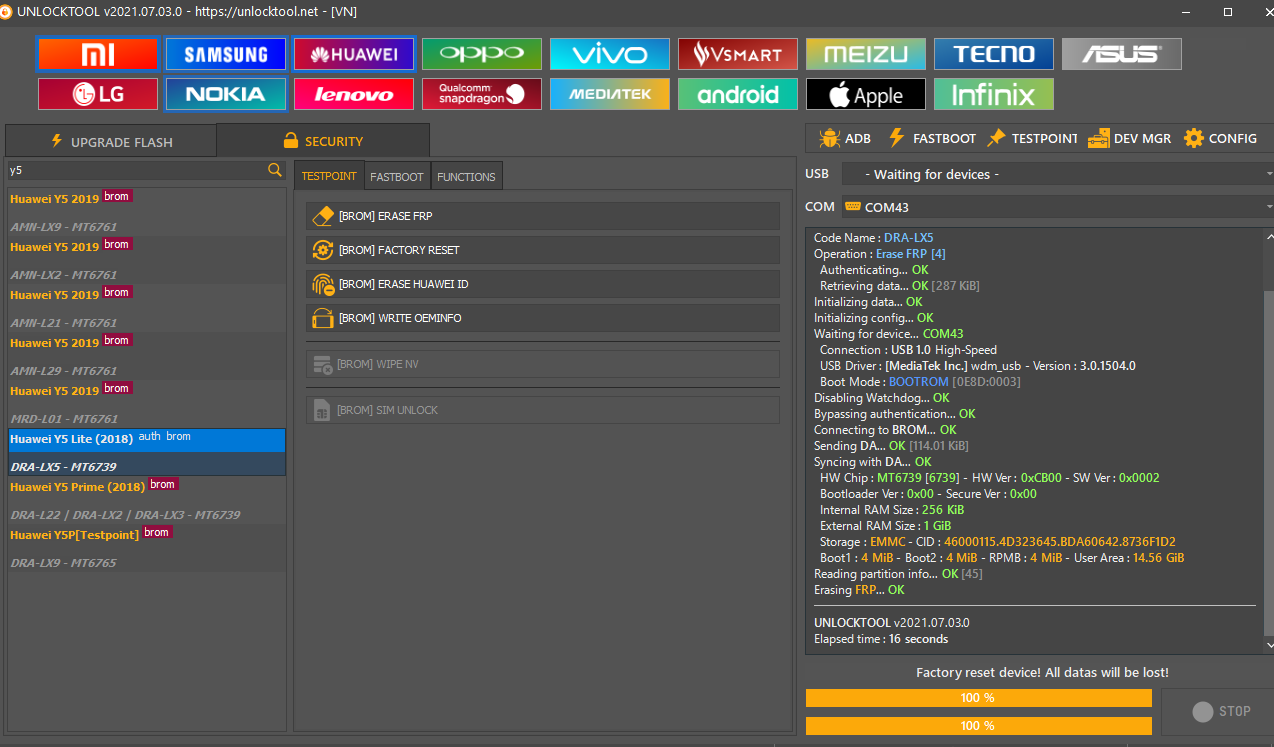Focus the model search field containing y5

click(137, 171)
